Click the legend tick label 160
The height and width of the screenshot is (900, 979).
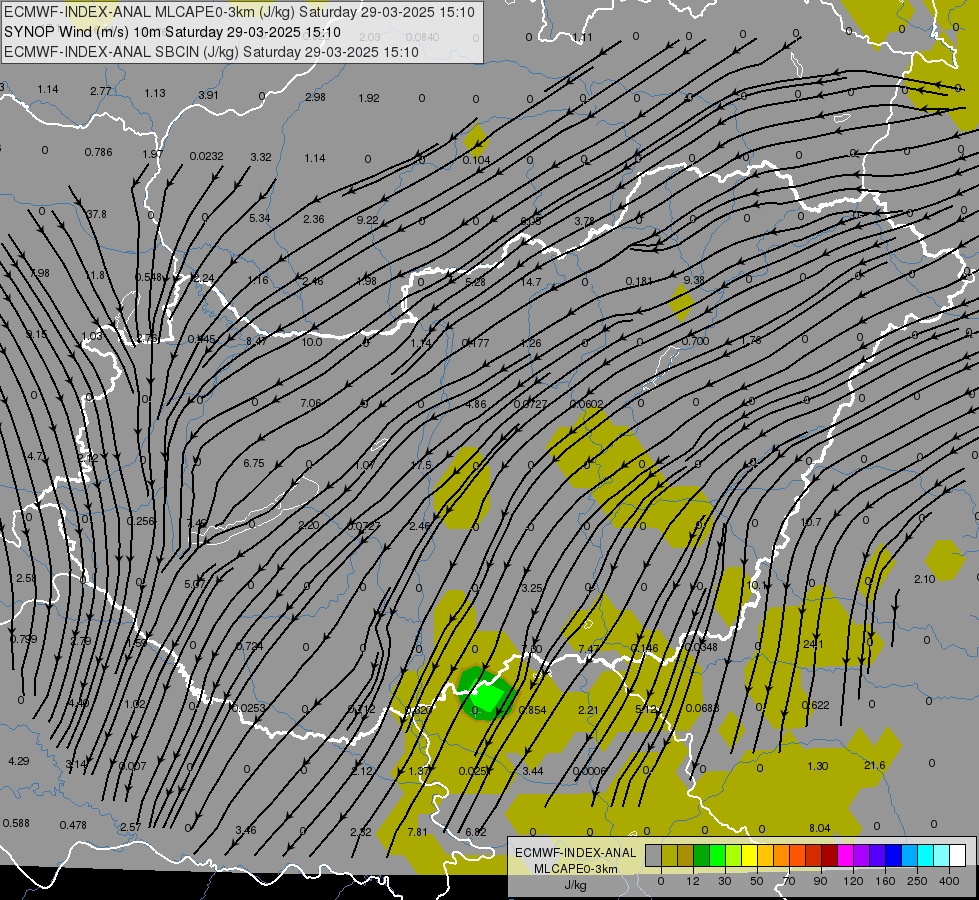click(x=885, y=881)
